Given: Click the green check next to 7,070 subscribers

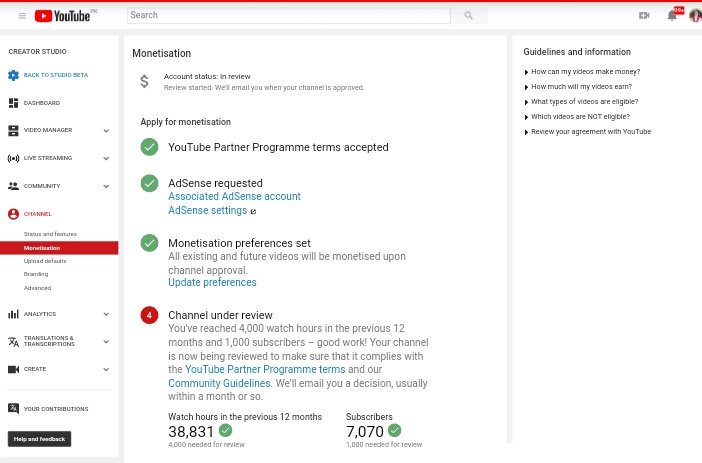Looking at the screenshot, I should point(394,430).
